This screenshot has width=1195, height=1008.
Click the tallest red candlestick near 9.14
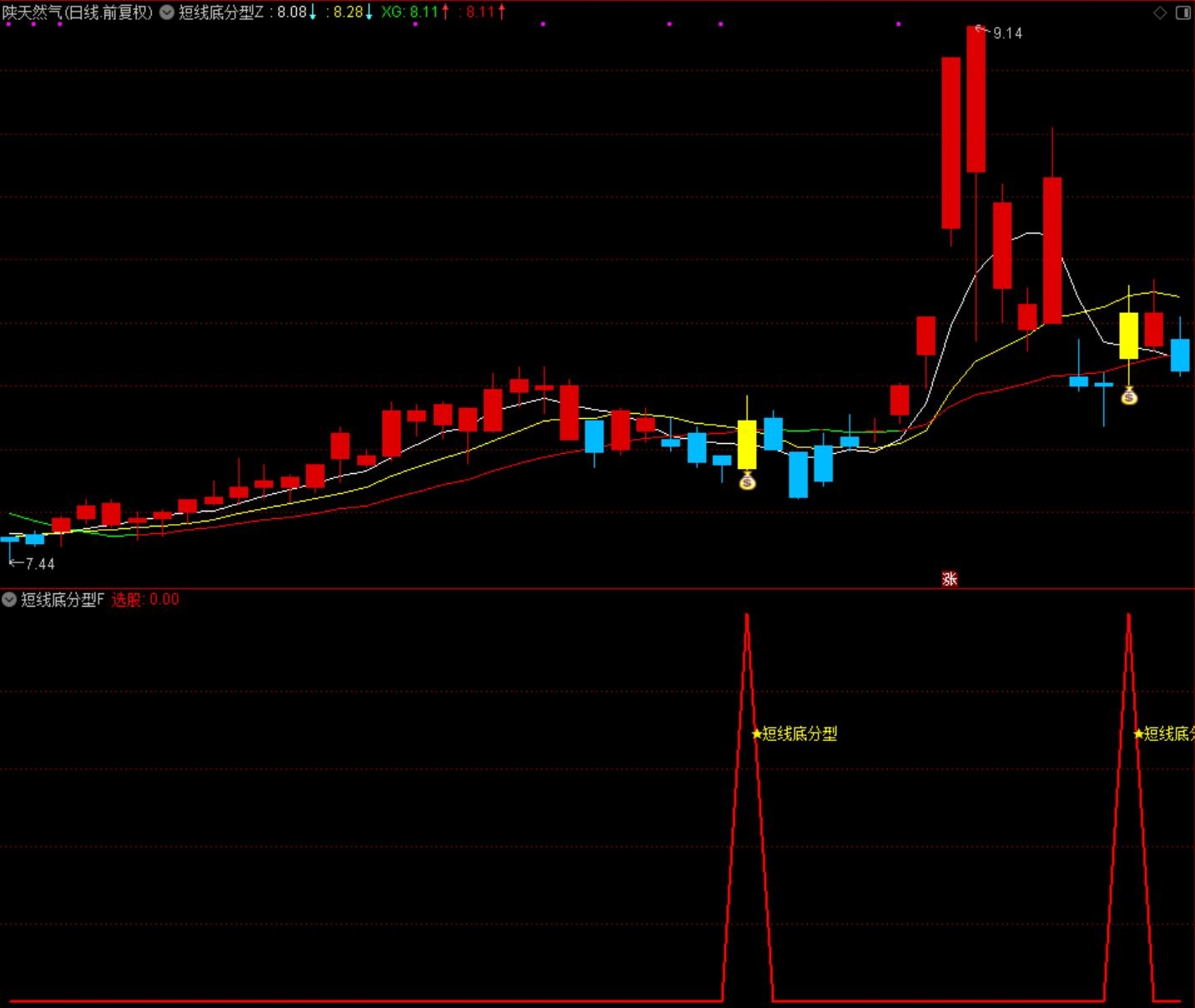click(976, 100)
